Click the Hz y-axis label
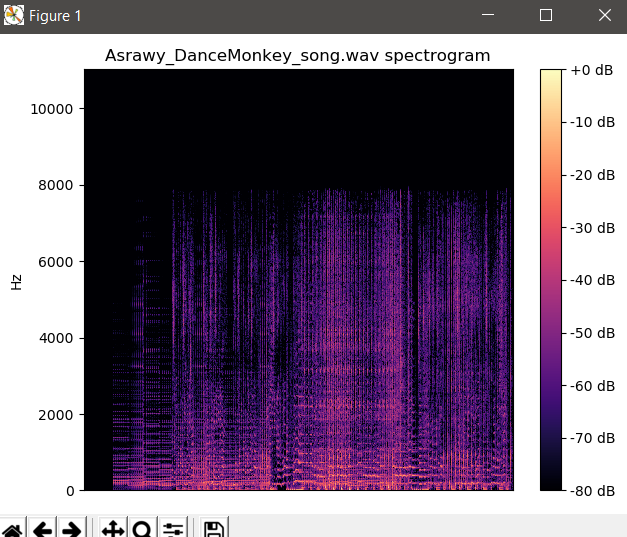The height and width of the screenshot is (537, 627). pyautogui.click(x=16, y=282)
